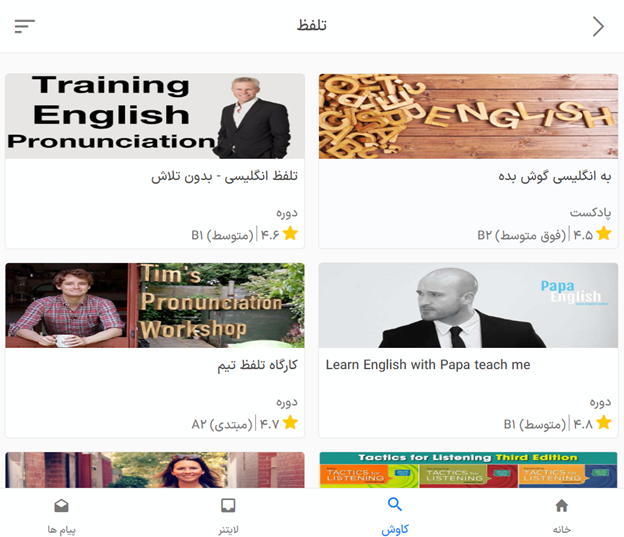The height and width of the screenshot is (537, 624).
Task: Open the لایتنر box icon
Action: coord(228,506)
